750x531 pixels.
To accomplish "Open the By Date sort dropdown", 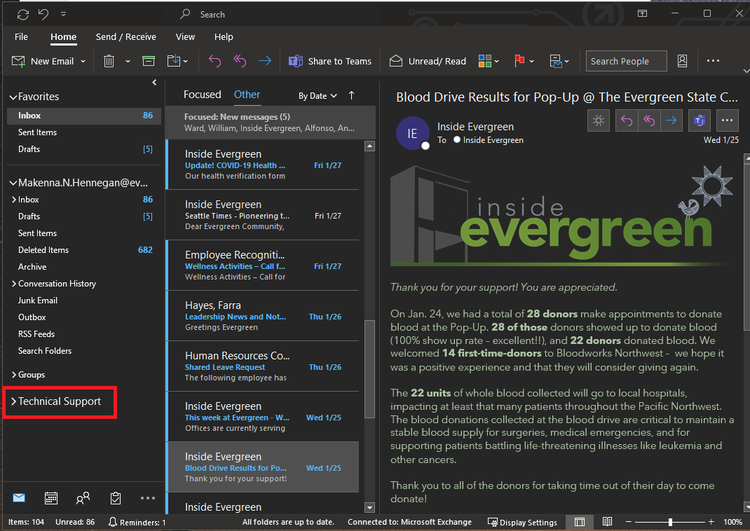I will tap(318, 96).
